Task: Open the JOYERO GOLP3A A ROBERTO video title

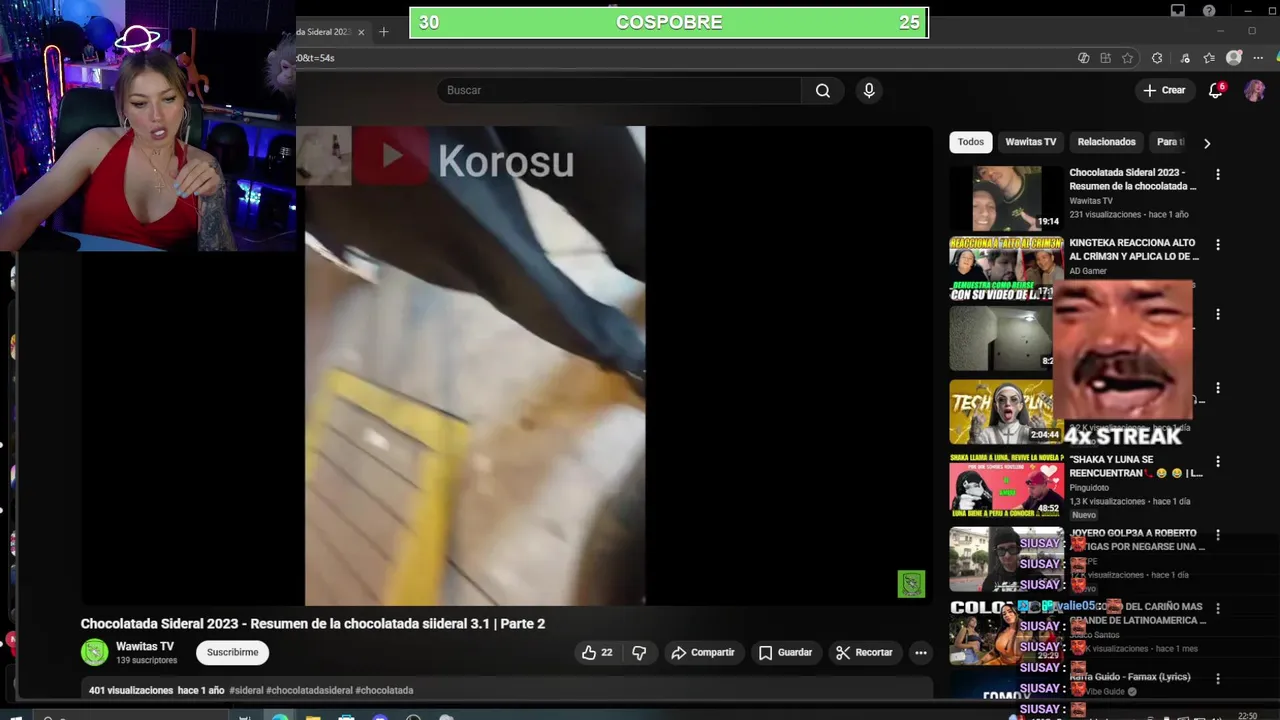Action: coord(1138,540)
